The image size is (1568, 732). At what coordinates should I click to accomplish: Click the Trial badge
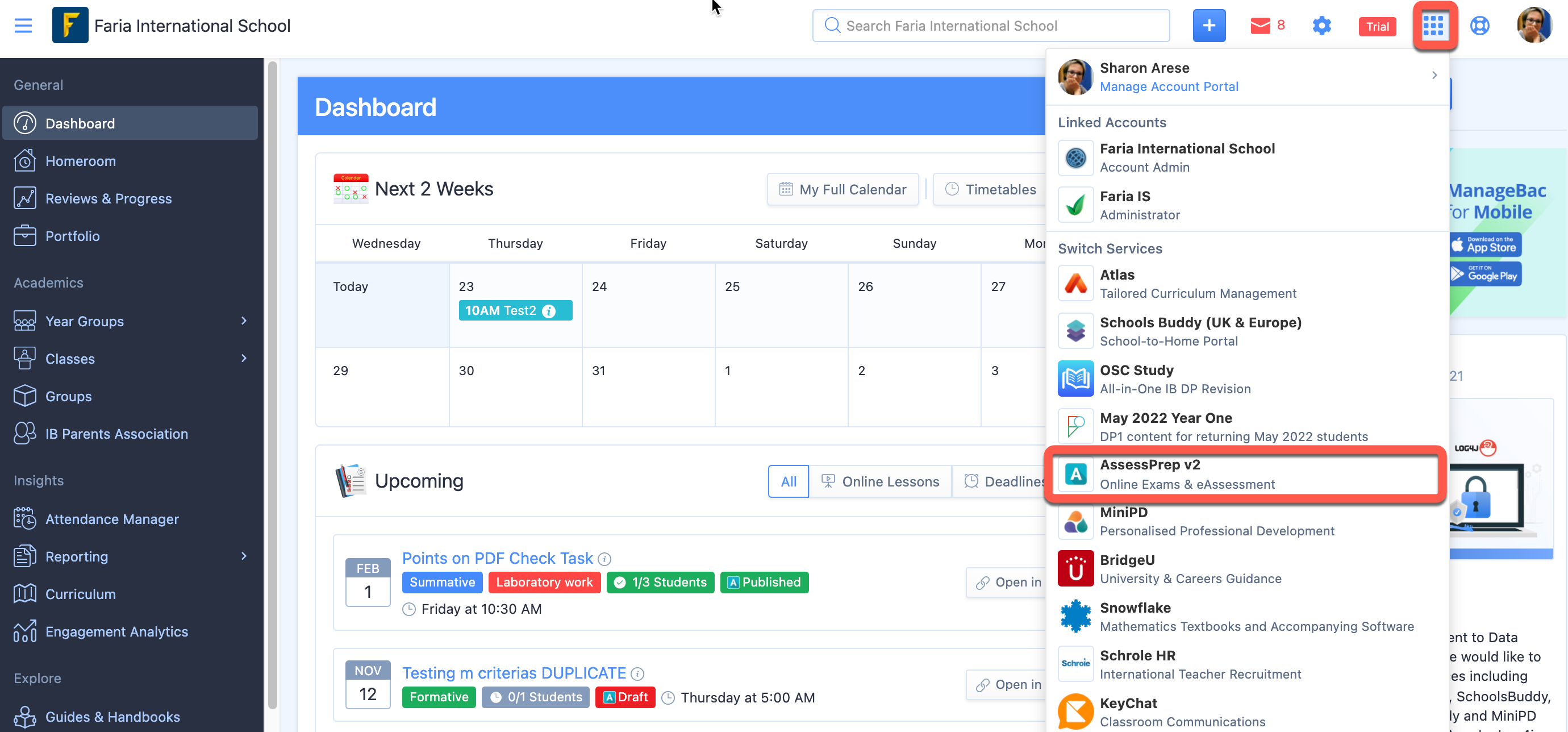1377,26
